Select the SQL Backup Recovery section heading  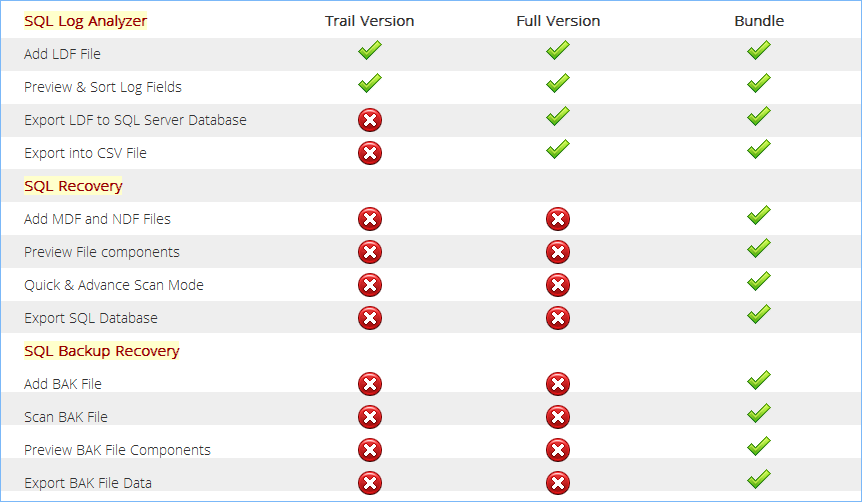coord(102,351)
